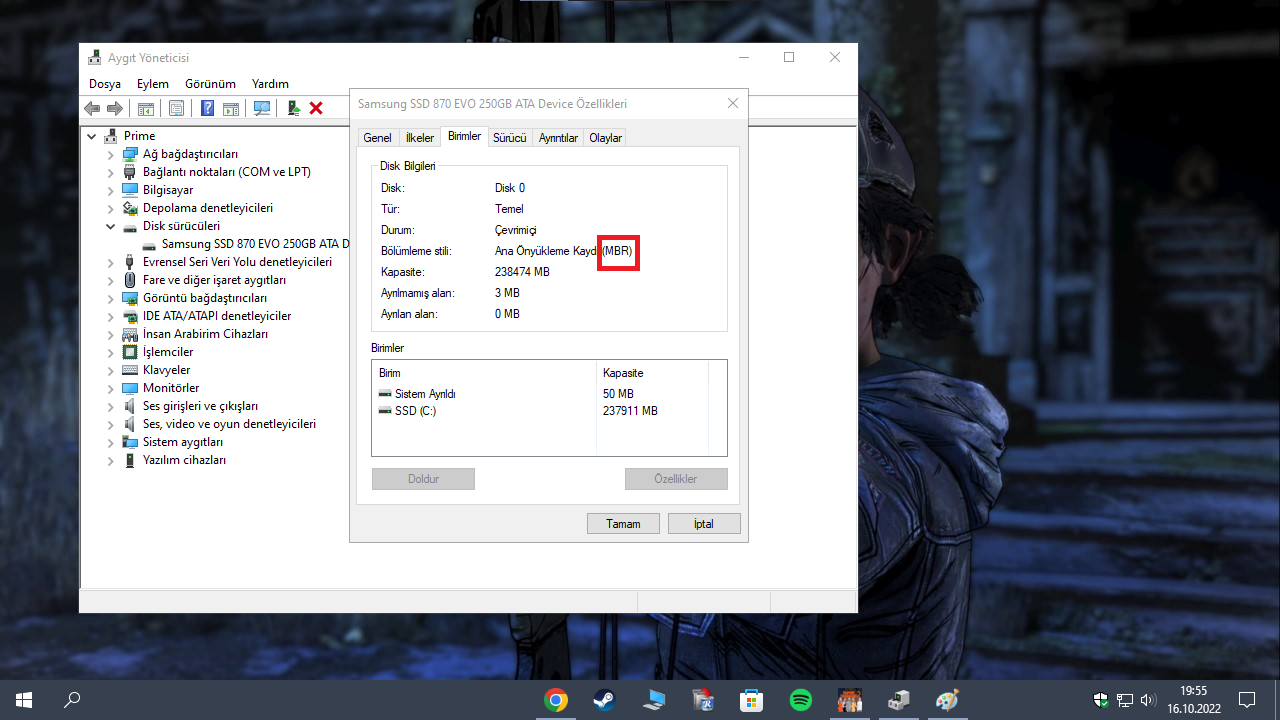1280x720 pixels.
Task: Select the Yazılım cihazları tree item
Action: (184, 460)
